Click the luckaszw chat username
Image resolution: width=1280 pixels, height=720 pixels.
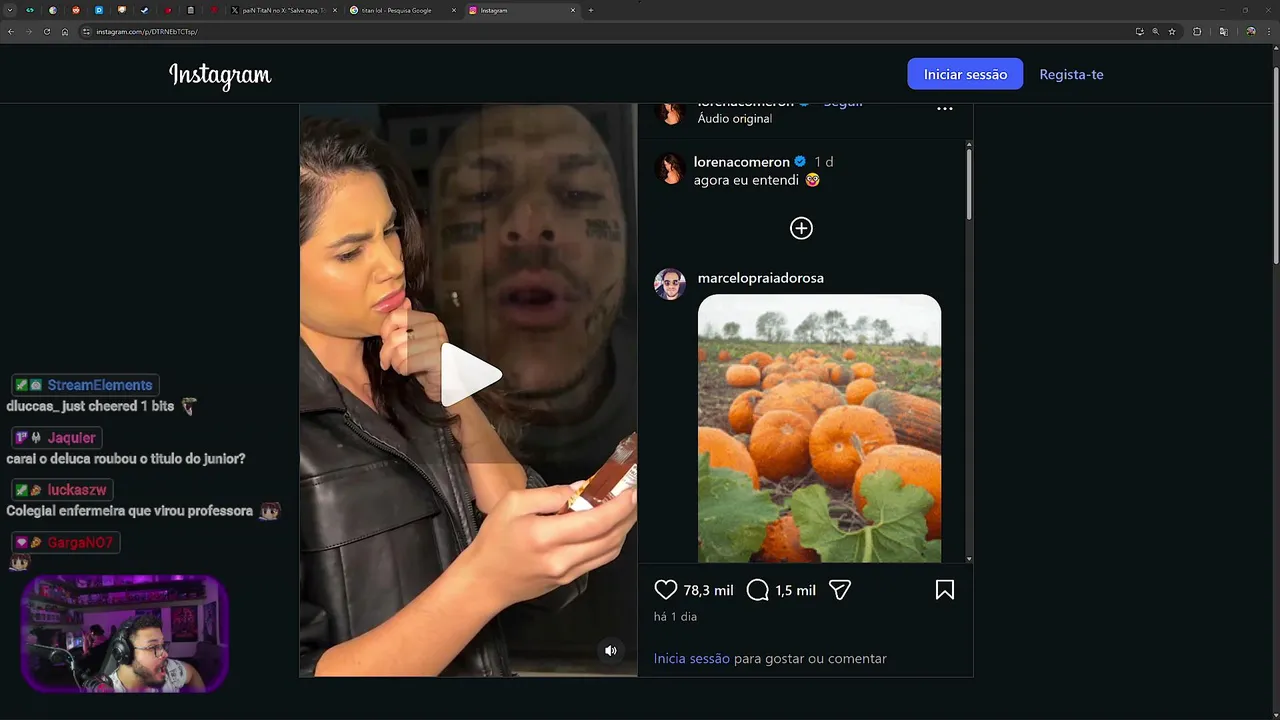[77, 490]
